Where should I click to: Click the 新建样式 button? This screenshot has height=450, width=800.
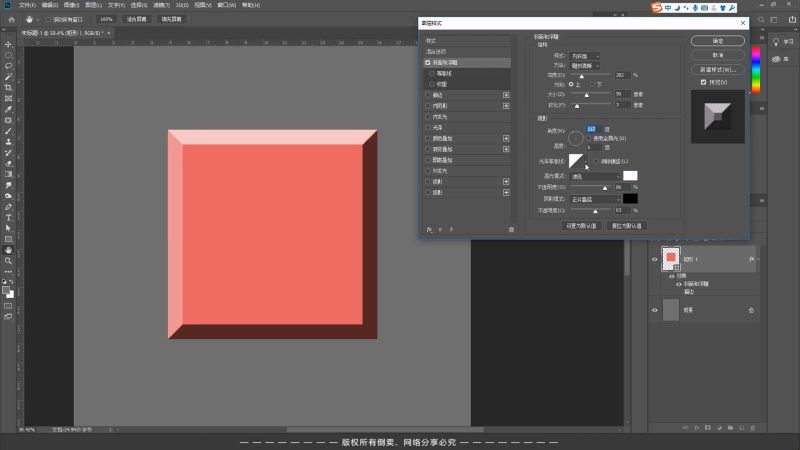click(x=718, y=69)
